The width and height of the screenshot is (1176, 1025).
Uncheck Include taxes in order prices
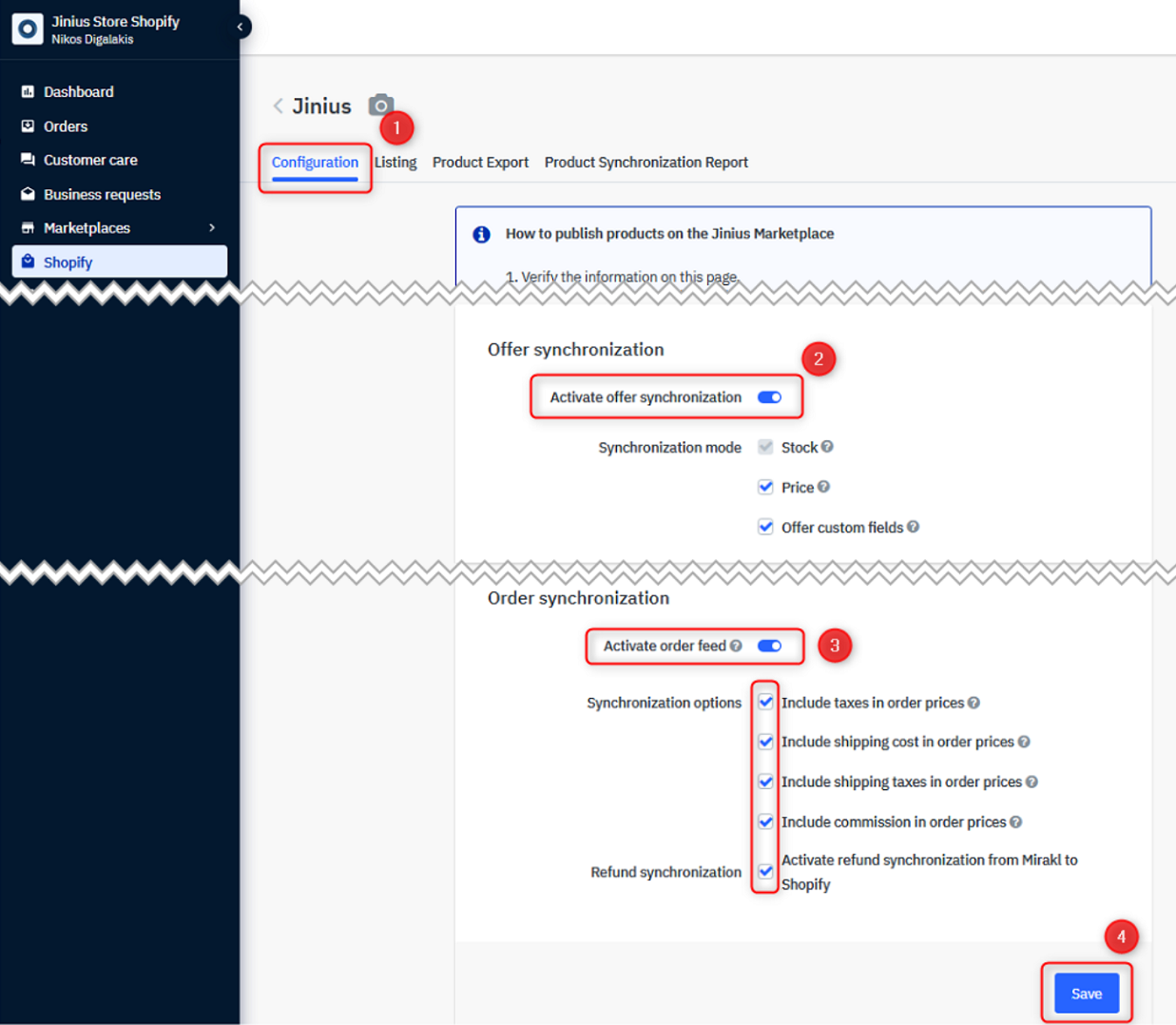765,703
